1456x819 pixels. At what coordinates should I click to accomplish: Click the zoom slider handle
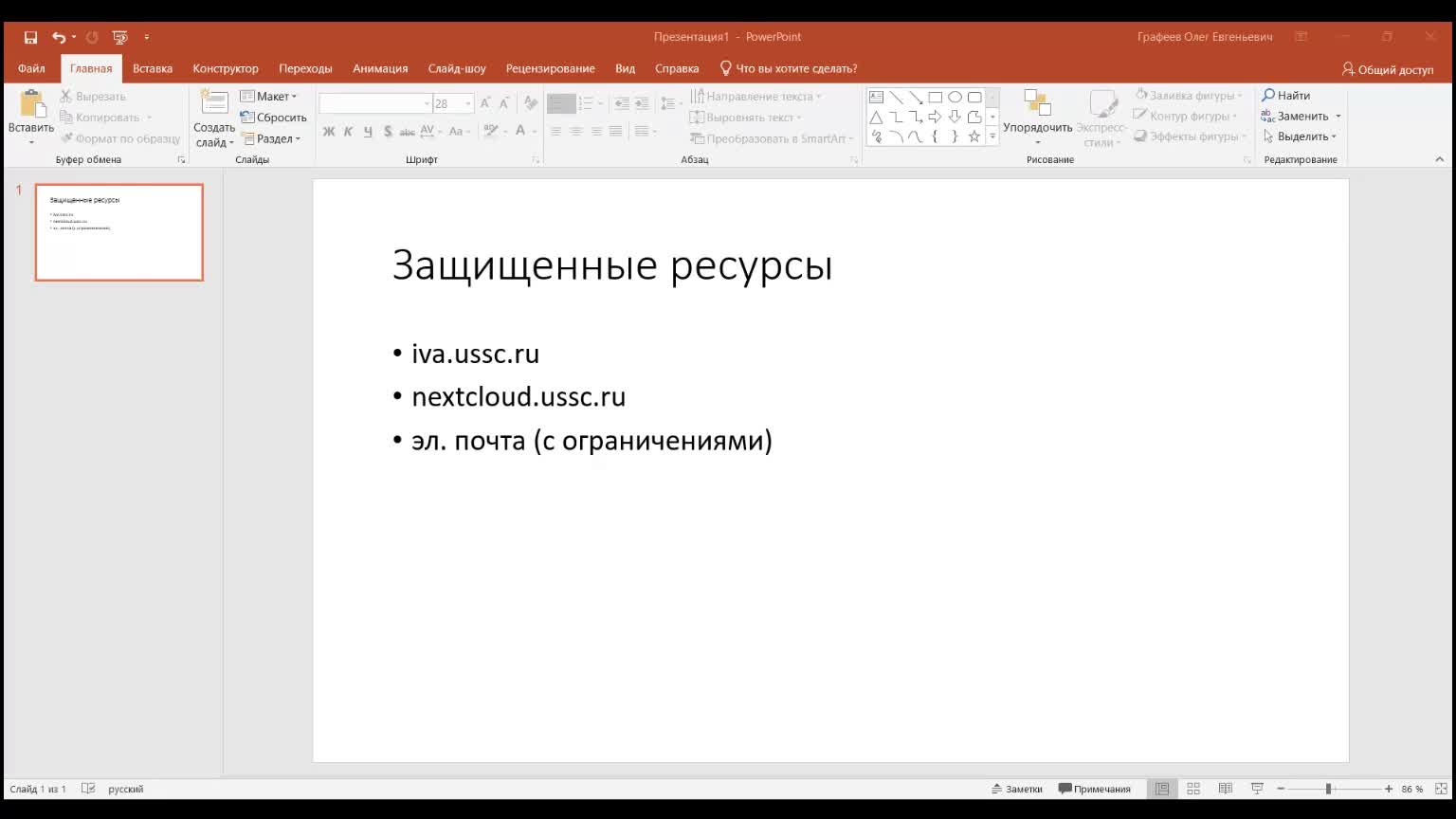tap(1329, 789)
